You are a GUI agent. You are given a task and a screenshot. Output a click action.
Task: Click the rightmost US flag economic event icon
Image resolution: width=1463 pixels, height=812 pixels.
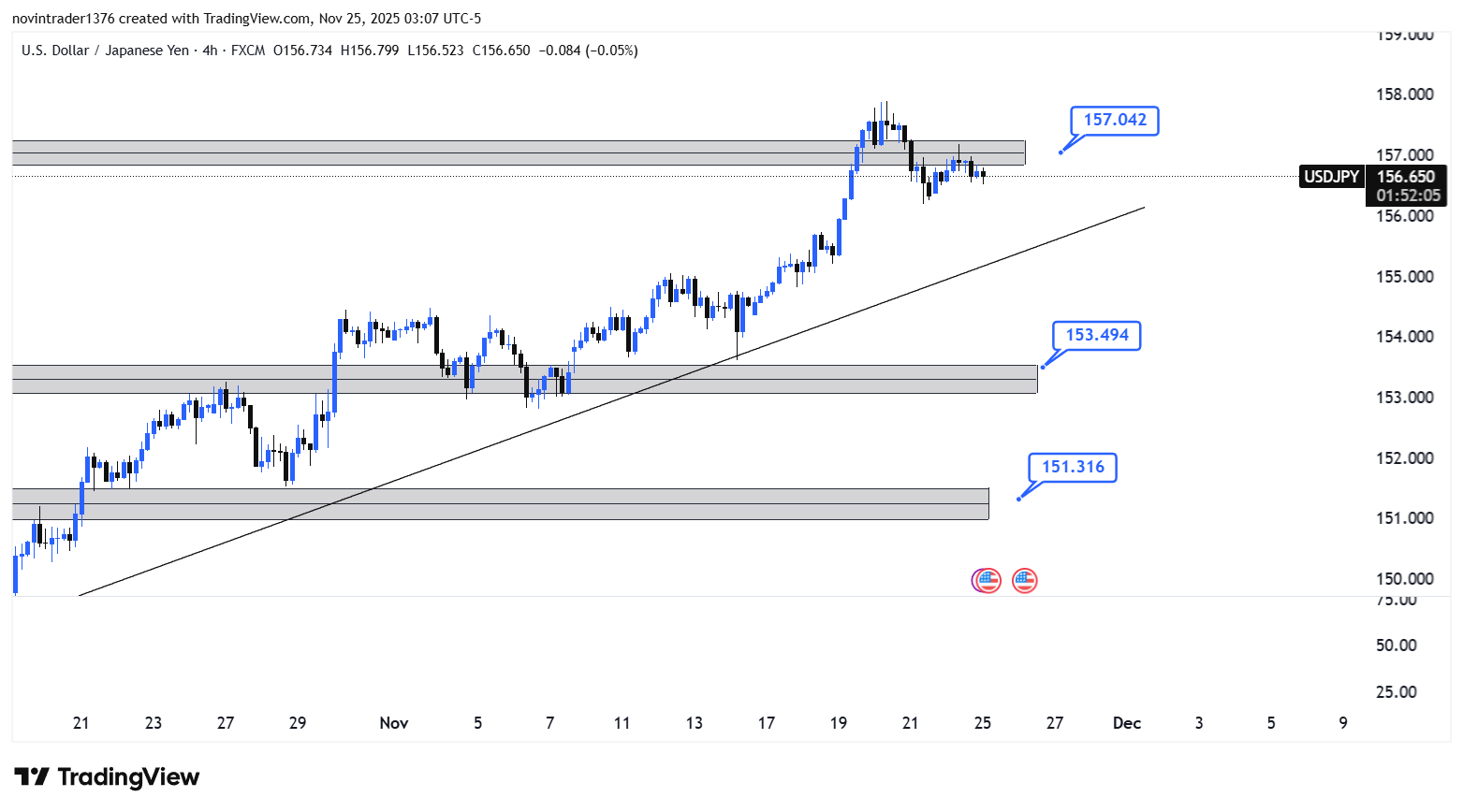tap(1025, 581)
